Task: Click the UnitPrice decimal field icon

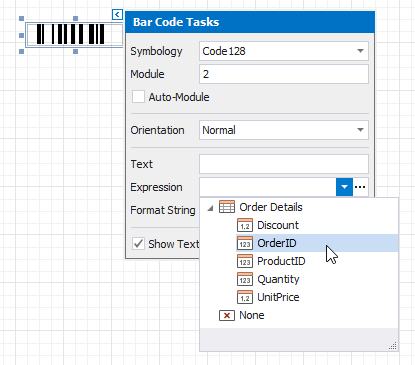Action: pos(245,297)
